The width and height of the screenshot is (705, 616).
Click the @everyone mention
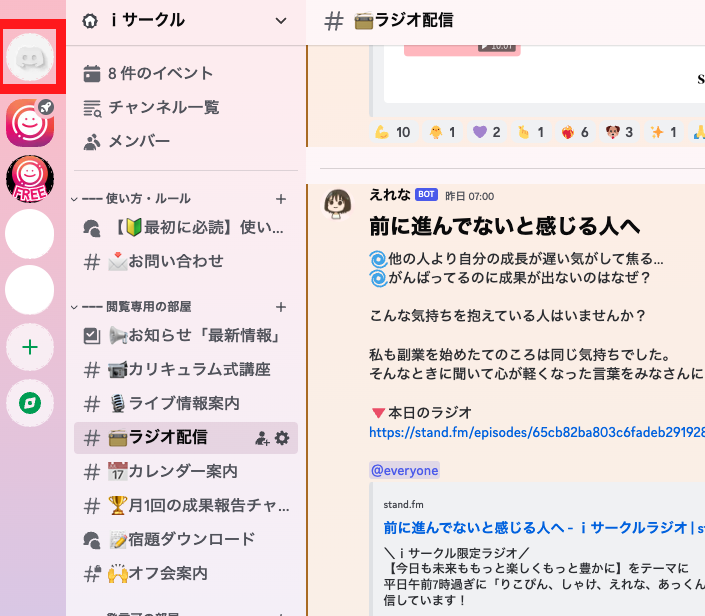pyautogui.click(x=405, y=471)
